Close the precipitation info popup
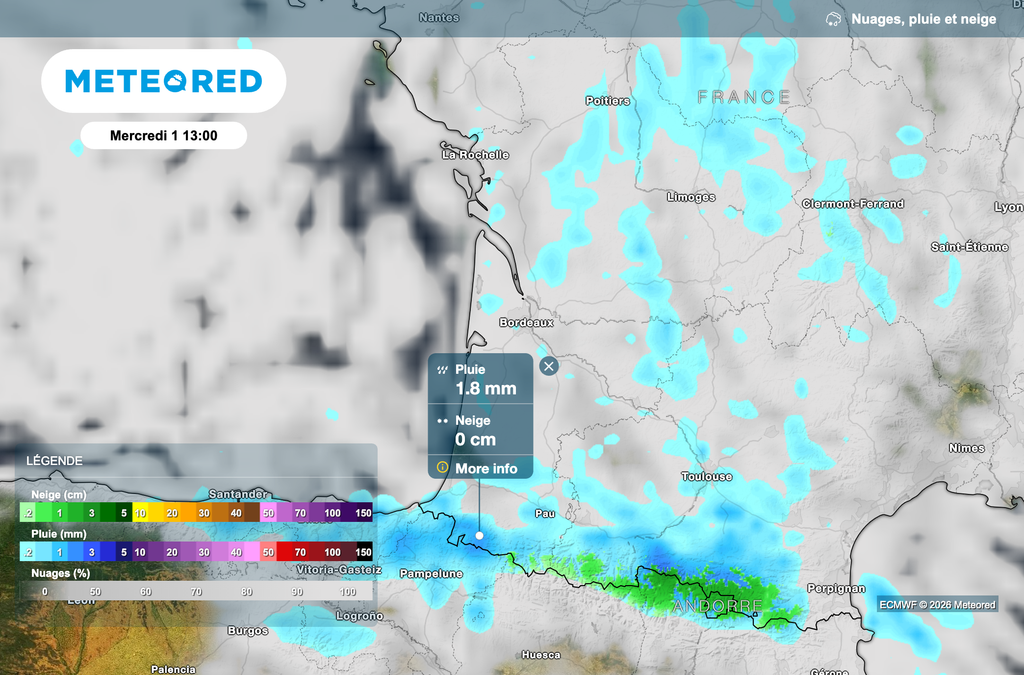This screenshot has height=675, width=1024. [548, 366]
